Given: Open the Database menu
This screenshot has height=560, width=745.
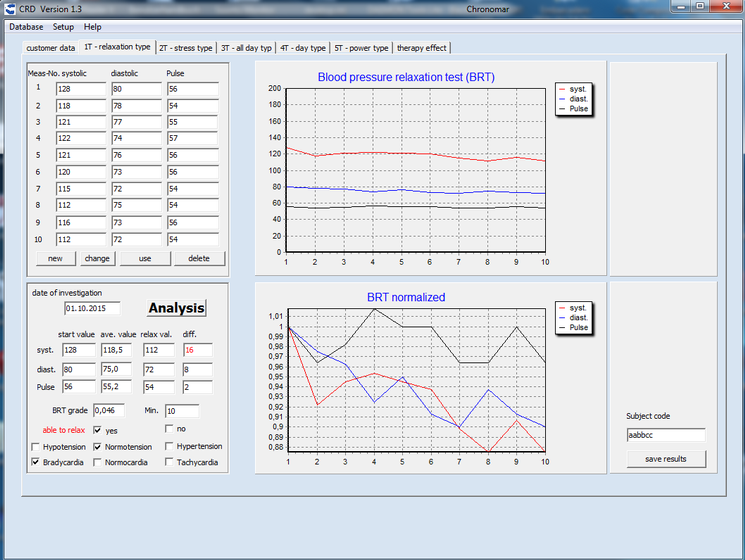Looking at the screenshot, I should coord(27,27).
